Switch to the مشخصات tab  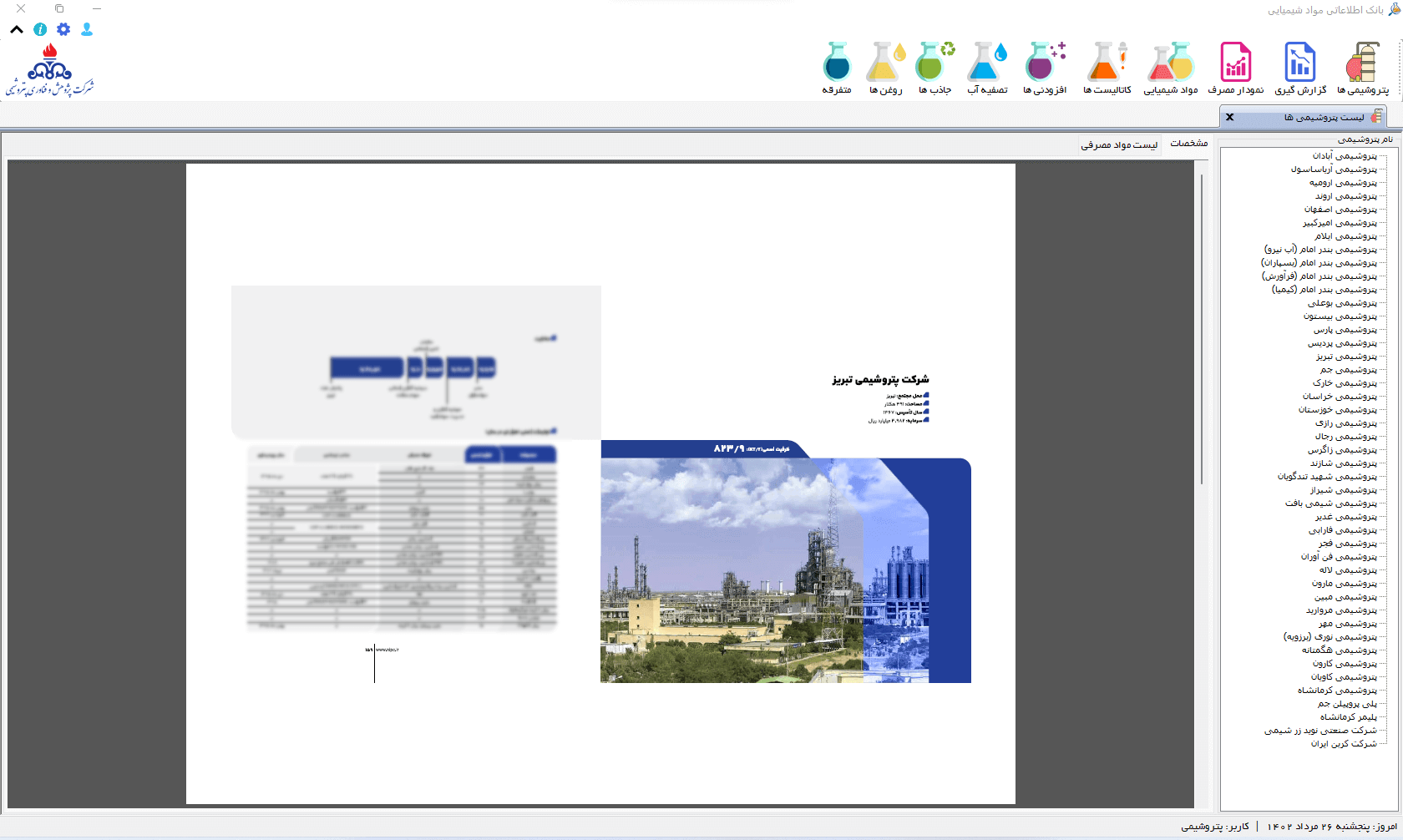1189,144
